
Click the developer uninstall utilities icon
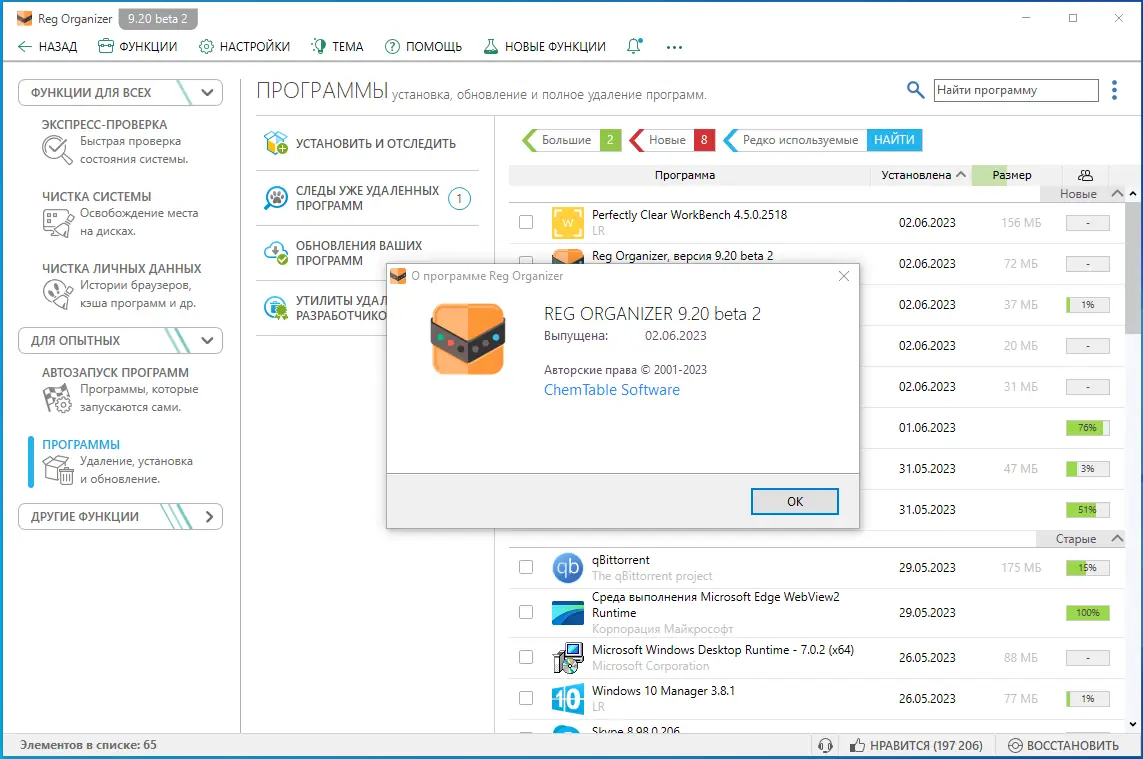coord(276,308)
